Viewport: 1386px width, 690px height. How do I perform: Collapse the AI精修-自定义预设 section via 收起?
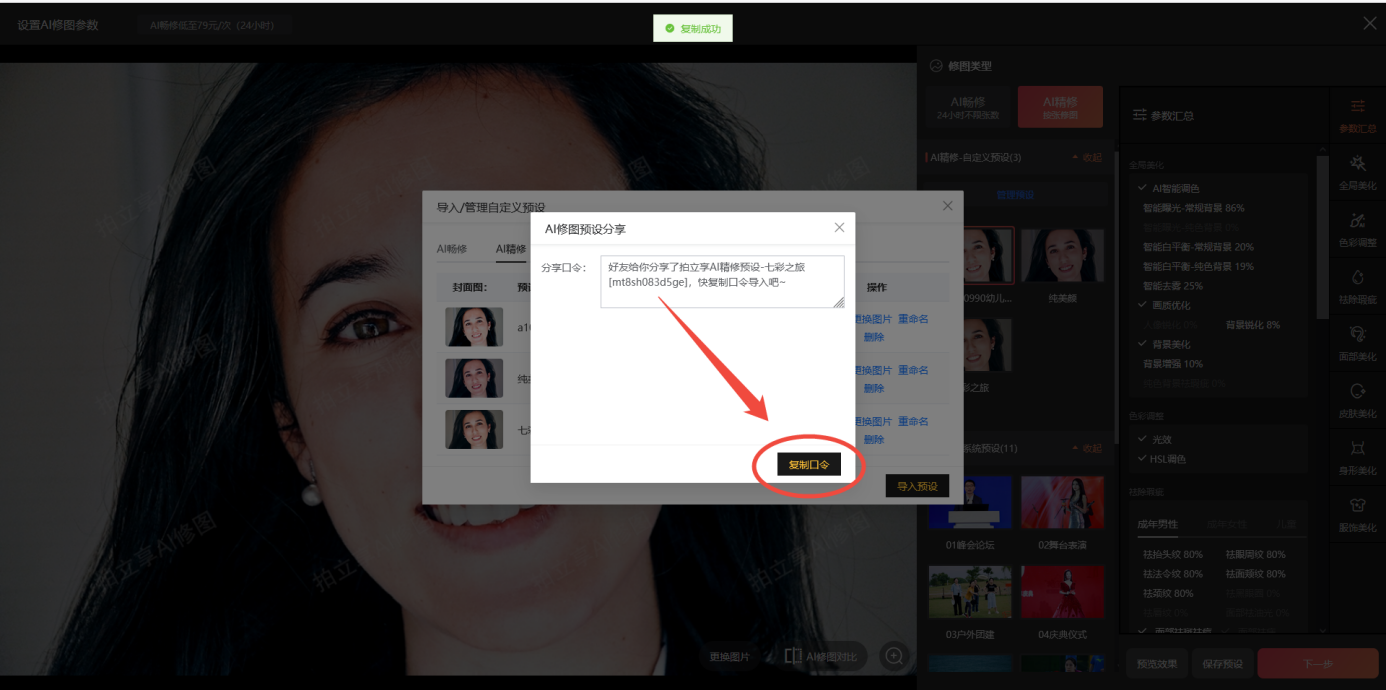click(1086, 158)
